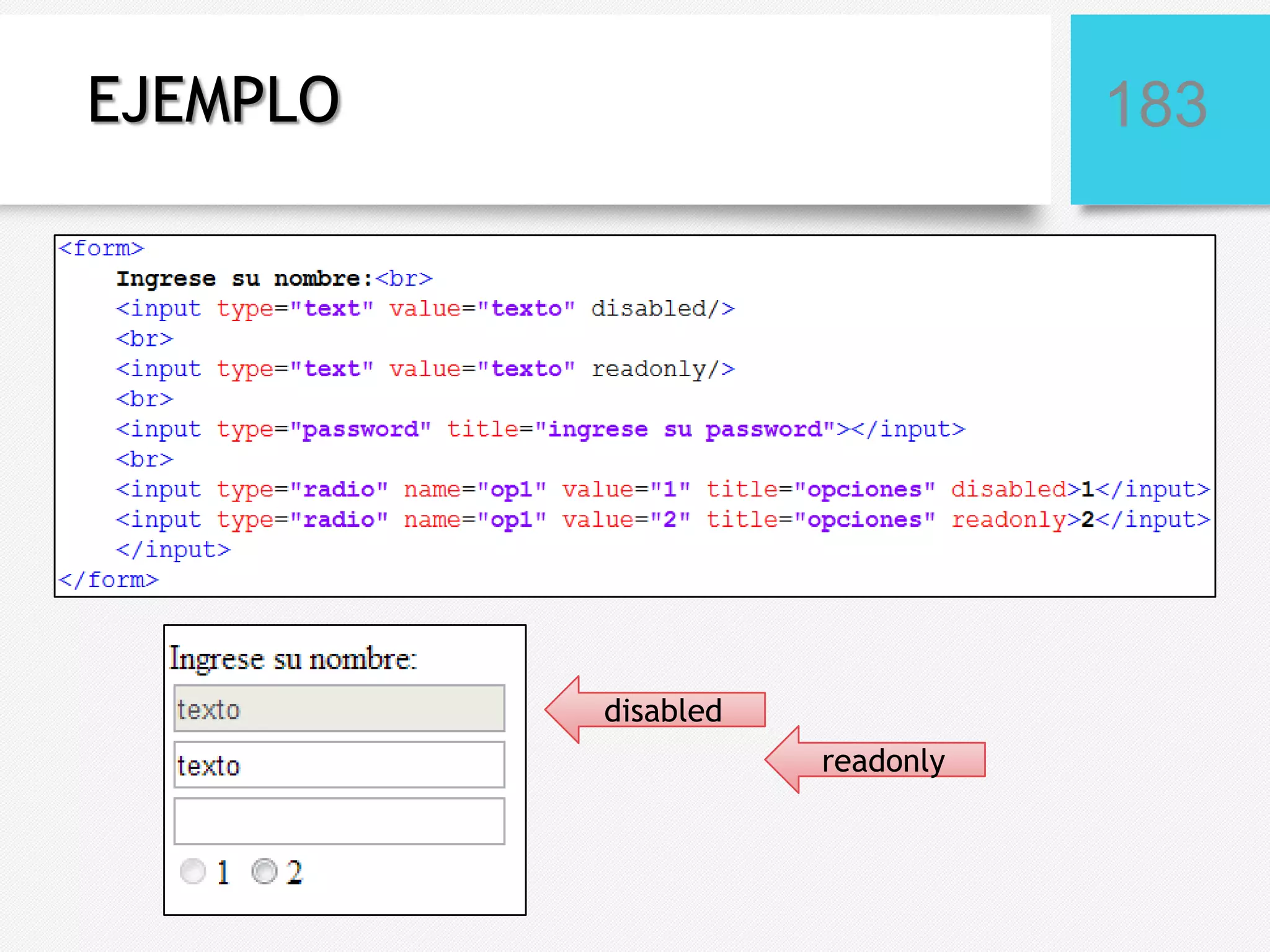Click the lone '</input>' code line
Viewport: 1270px width, 952px height.
(173, 550)
